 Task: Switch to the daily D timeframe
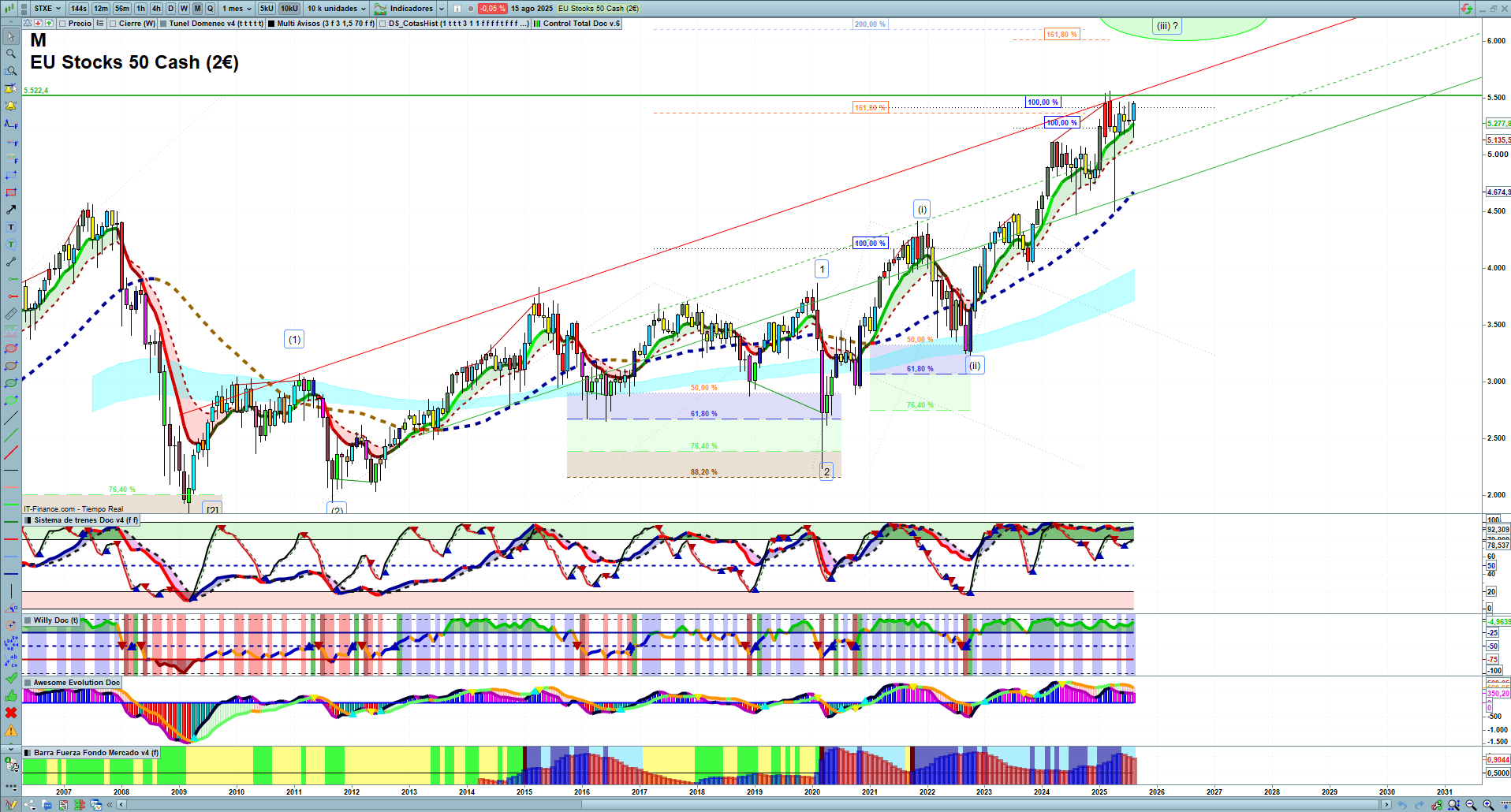[171, 9]
